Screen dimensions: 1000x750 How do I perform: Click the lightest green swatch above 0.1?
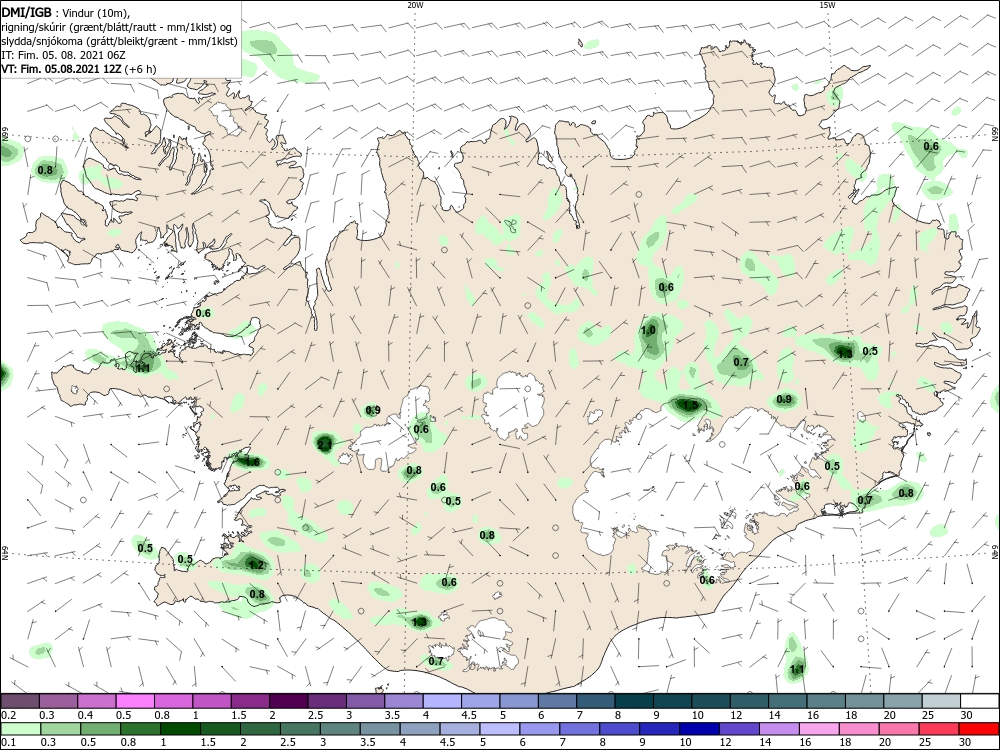pos(20,729)
